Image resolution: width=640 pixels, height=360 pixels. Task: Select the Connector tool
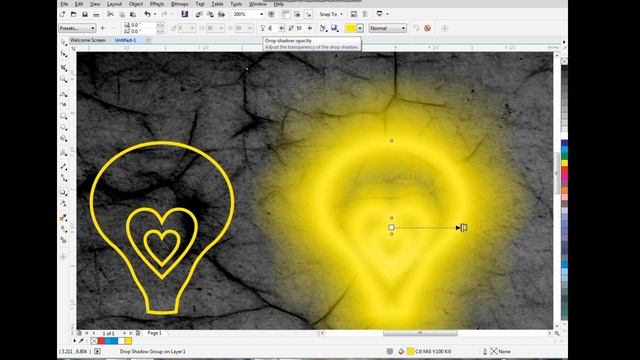point(64,178)
